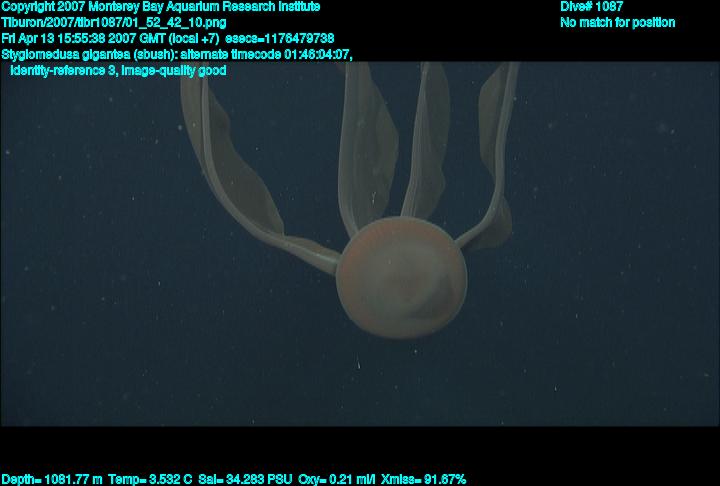Click the Monterey Bay Aquarium copyright text

pos(160,7)
